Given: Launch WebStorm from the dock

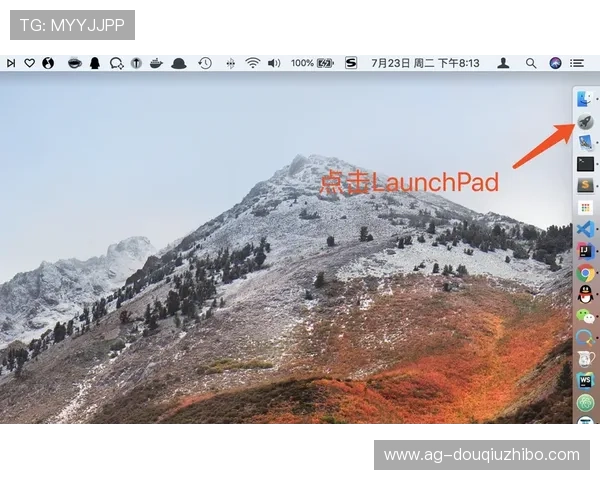Looking at the screenshot, I should click(585, 380).
